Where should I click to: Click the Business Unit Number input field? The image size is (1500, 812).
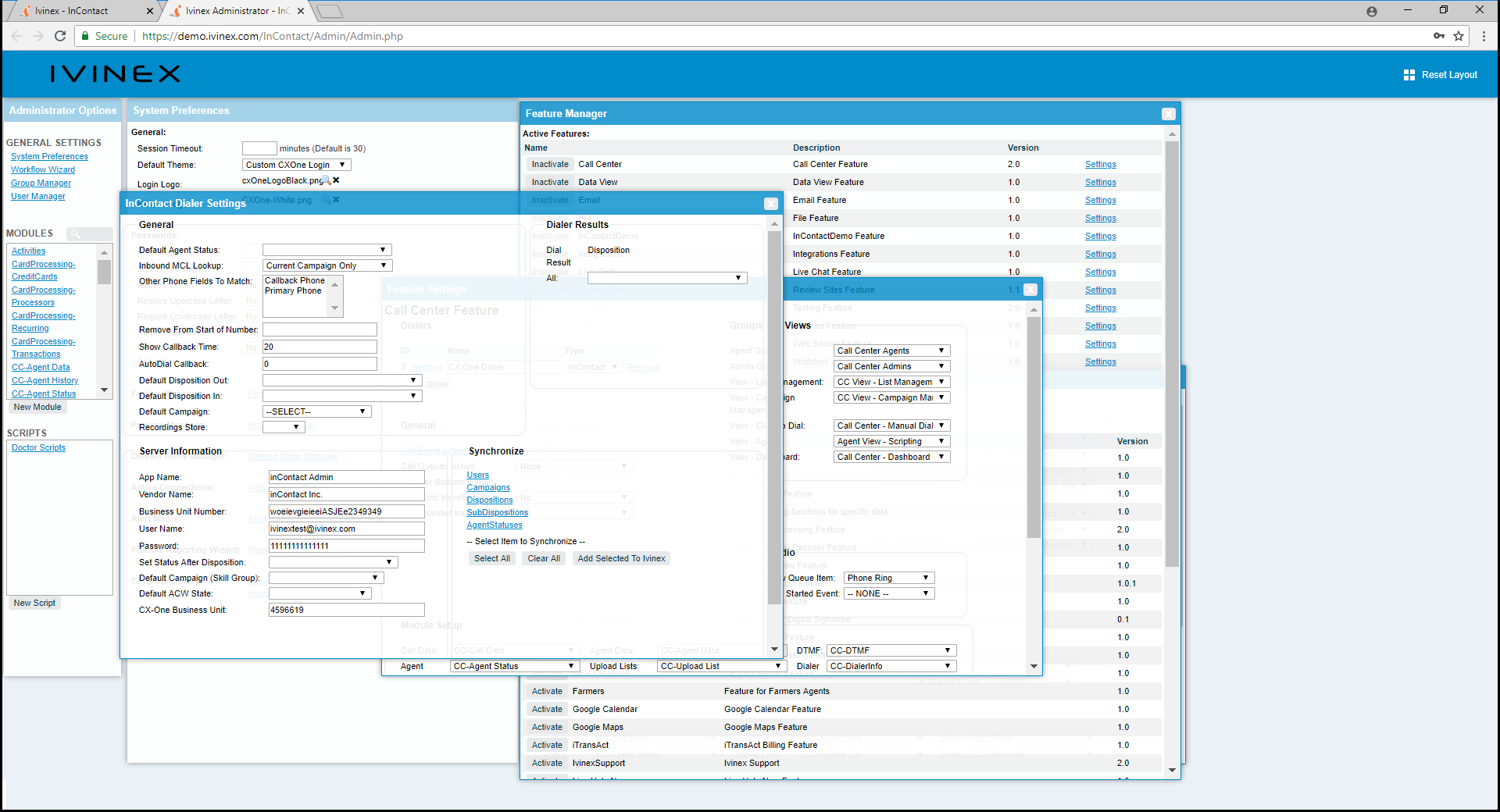point(346,511)
